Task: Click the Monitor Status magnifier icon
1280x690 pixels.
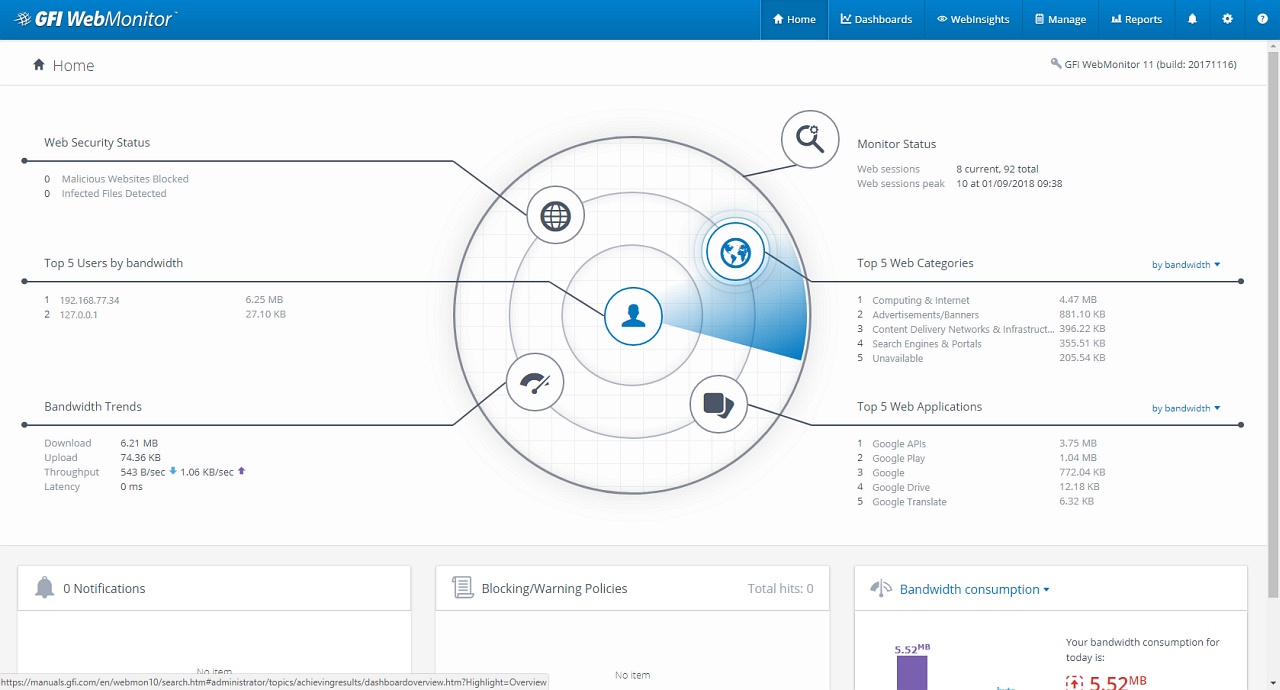Action: [x=810, y=139]
